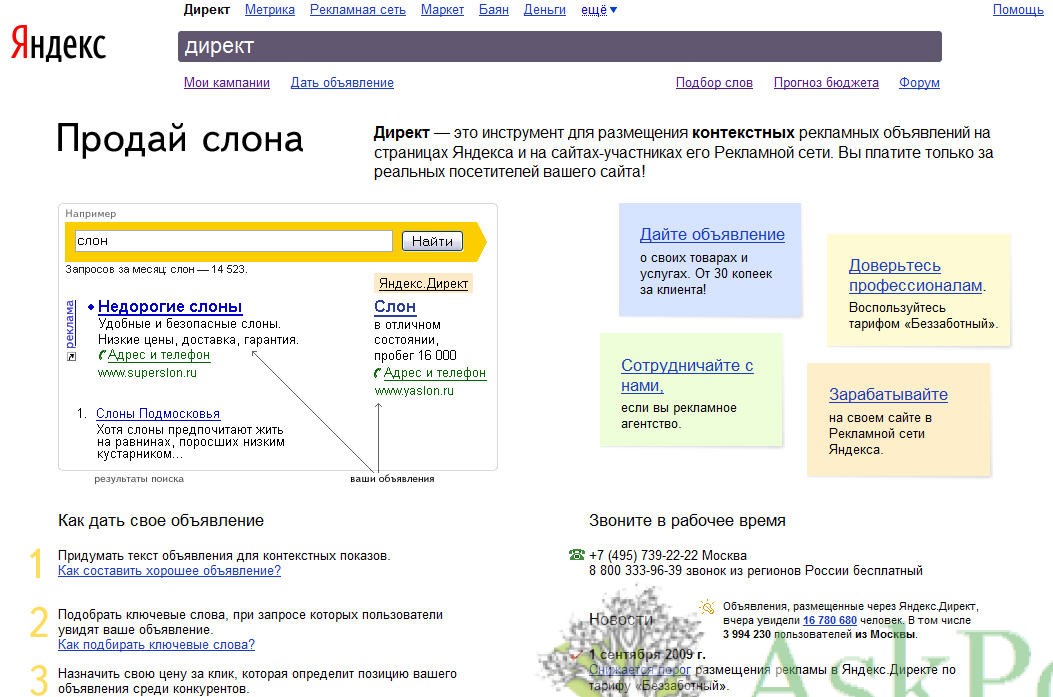This screenshot has height=697, width=1053.
Task: Click Дать объявление in the submenu
Action: pyautogui.click(x=342, y=83)
